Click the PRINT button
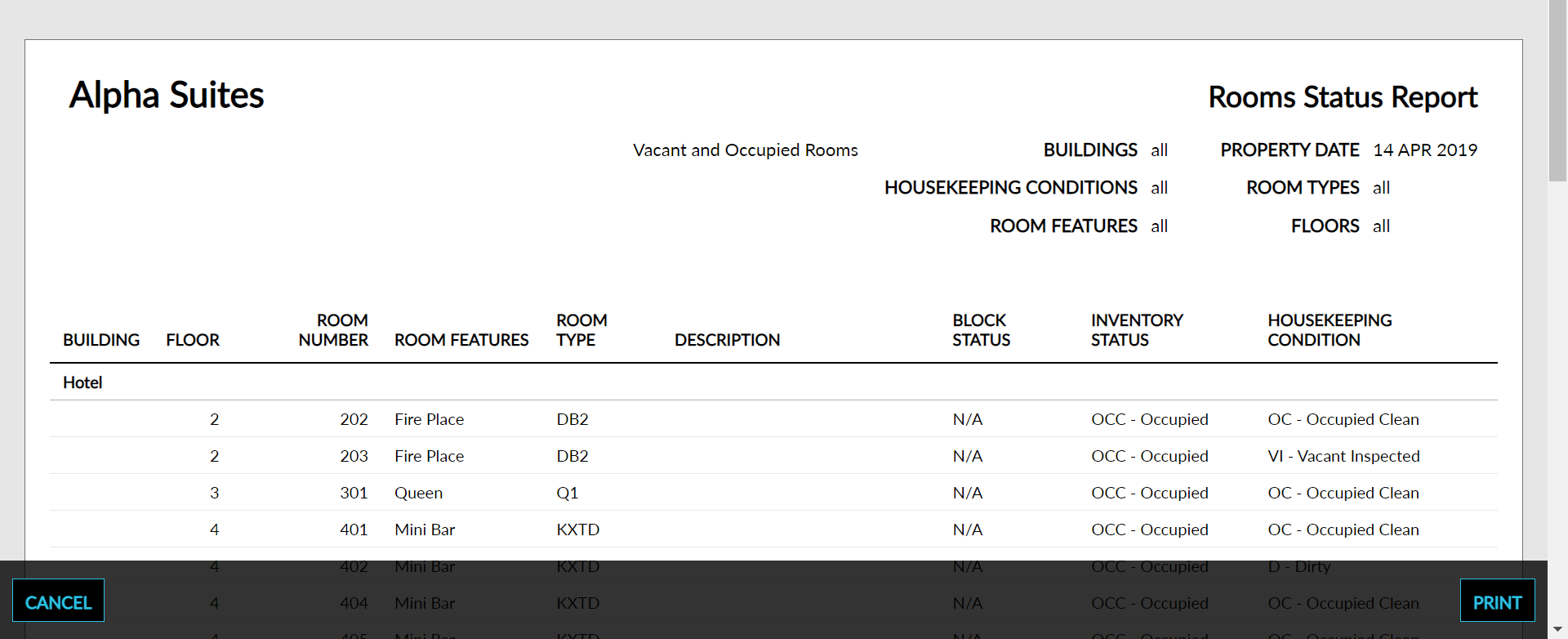 tap(1497, 601)
